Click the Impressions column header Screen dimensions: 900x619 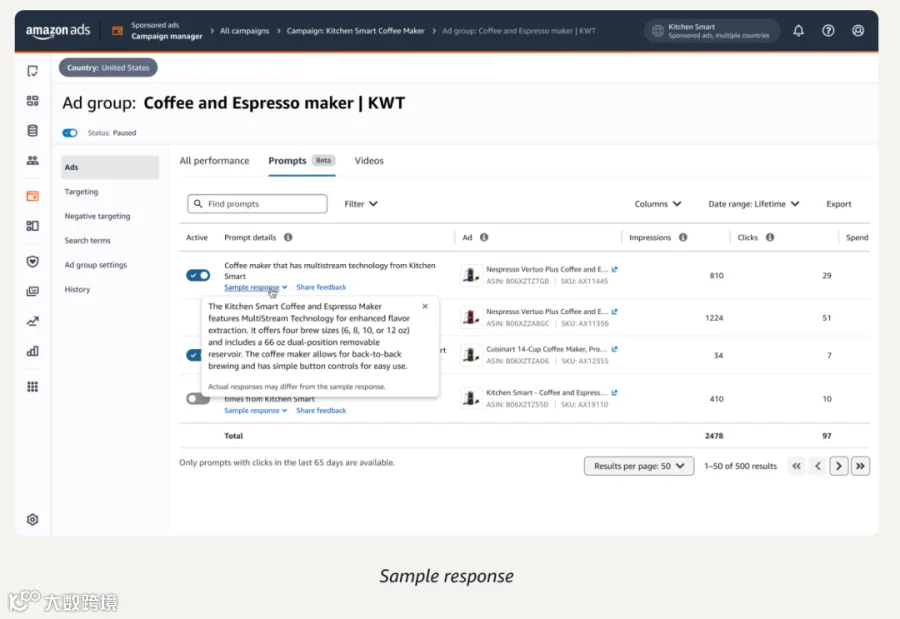(650, 238)
